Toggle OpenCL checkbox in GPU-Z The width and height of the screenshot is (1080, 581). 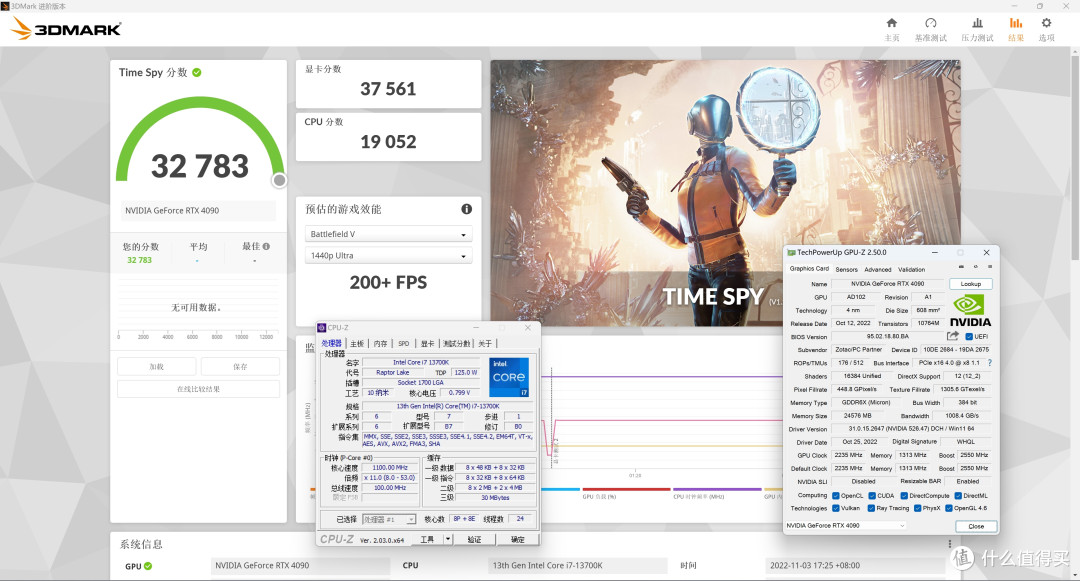point(835,496)
